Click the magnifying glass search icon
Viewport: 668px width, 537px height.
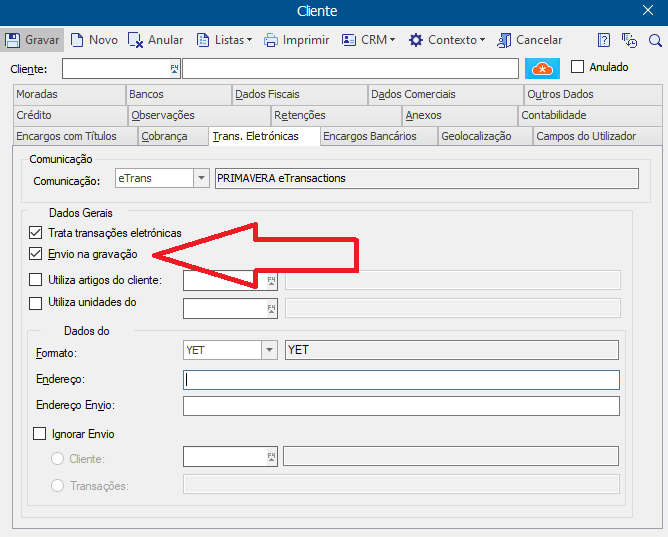click(x=655, y=40)
